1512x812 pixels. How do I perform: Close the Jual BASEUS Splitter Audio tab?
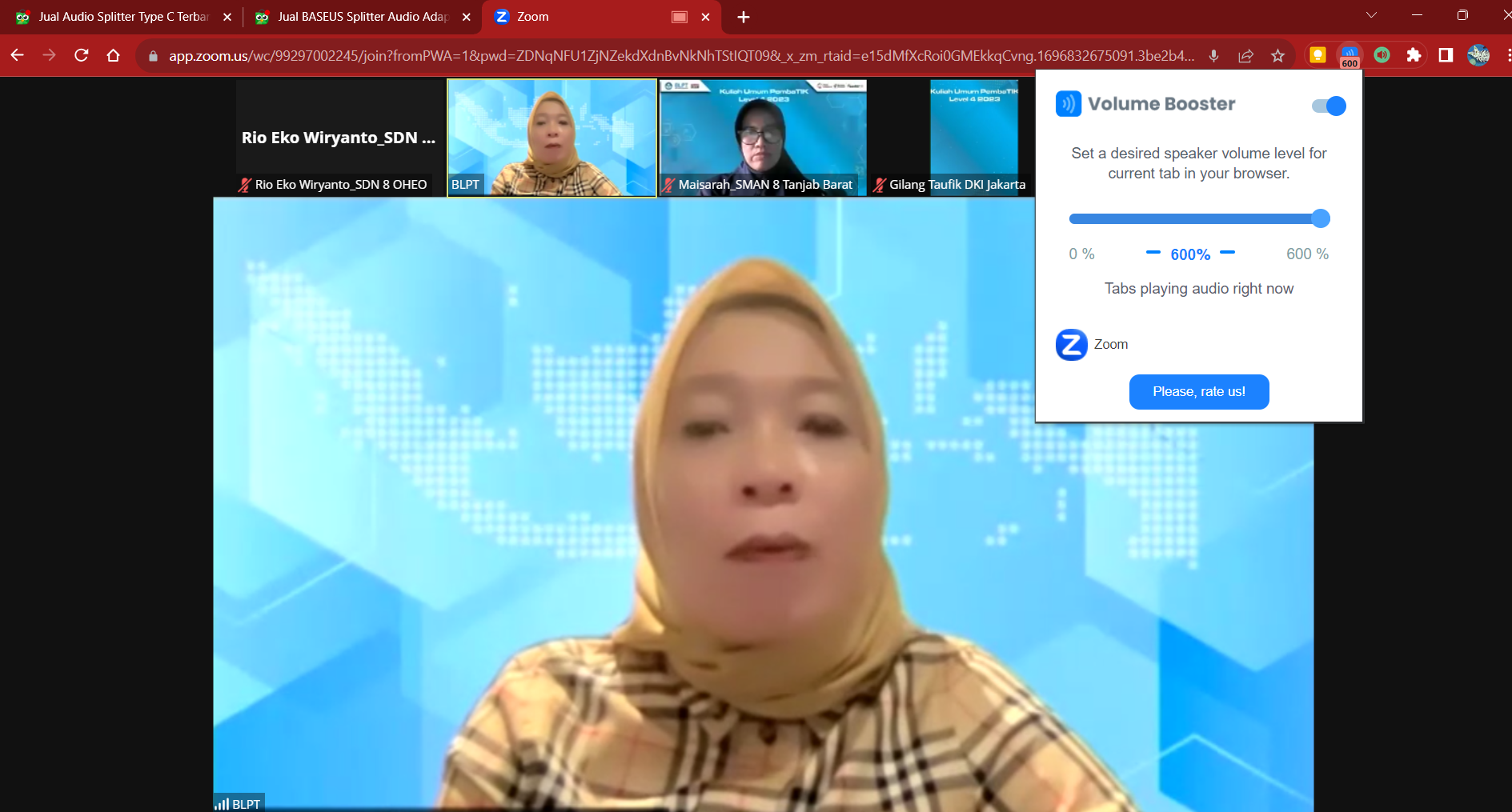click(467, 17)
